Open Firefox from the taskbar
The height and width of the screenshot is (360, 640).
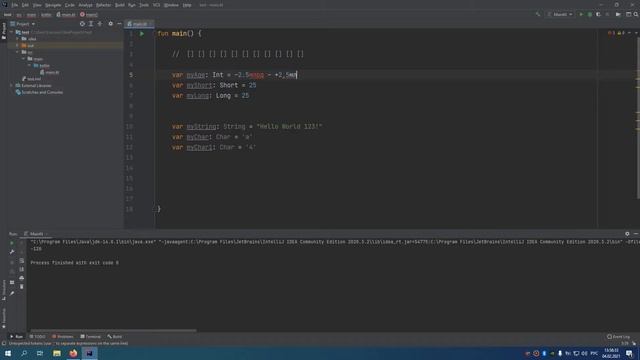tap(73, 353)
